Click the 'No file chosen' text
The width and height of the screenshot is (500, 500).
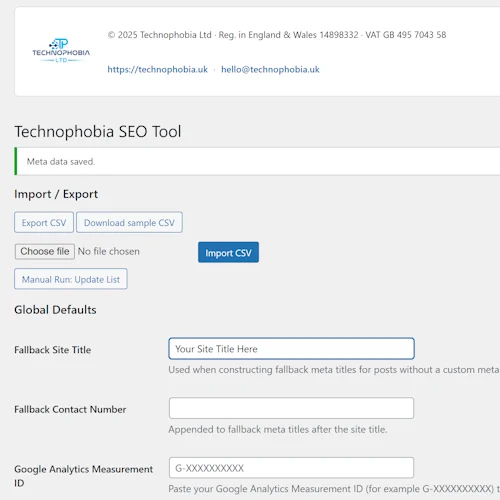[x=109, y=251]
